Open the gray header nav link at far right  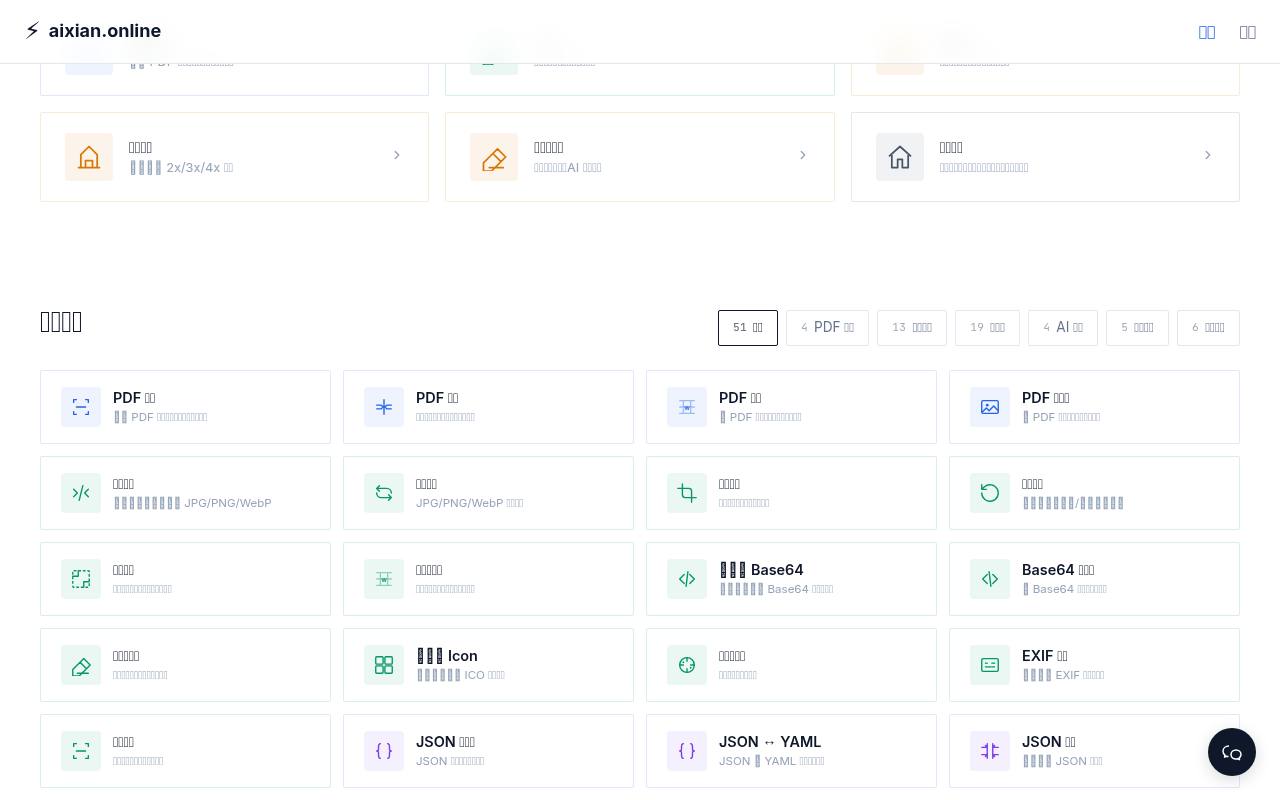(x=1247, y=32)
